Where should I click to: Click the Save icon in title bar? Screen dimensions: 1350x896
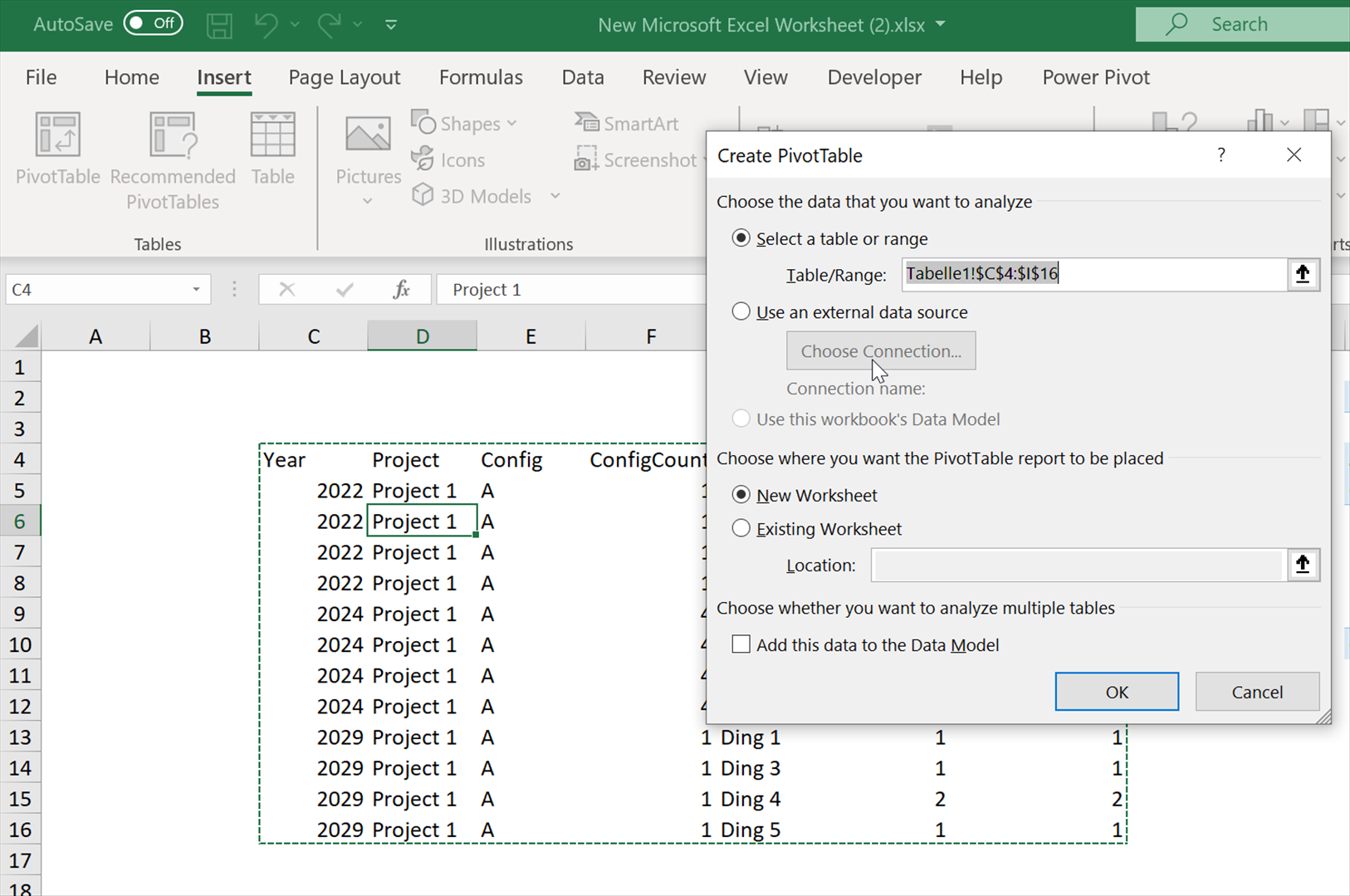[x=219, y=25]
